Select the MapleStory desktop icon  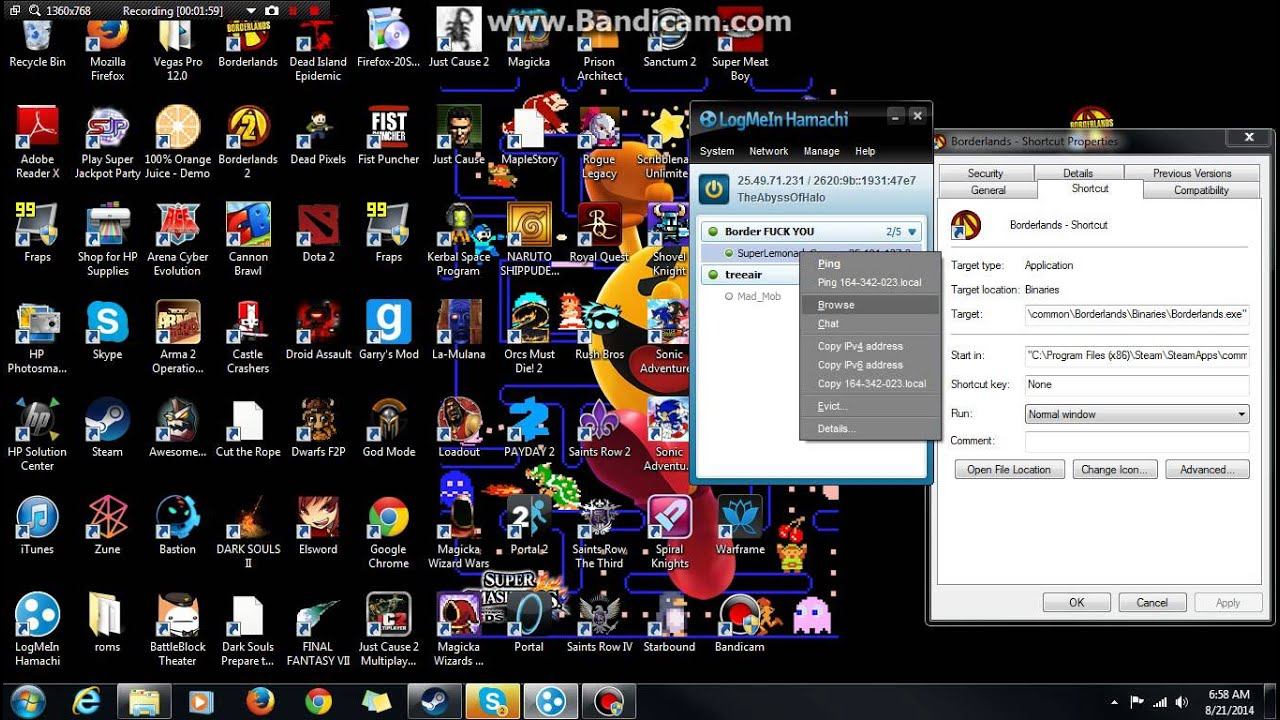[x=529, y=135]
